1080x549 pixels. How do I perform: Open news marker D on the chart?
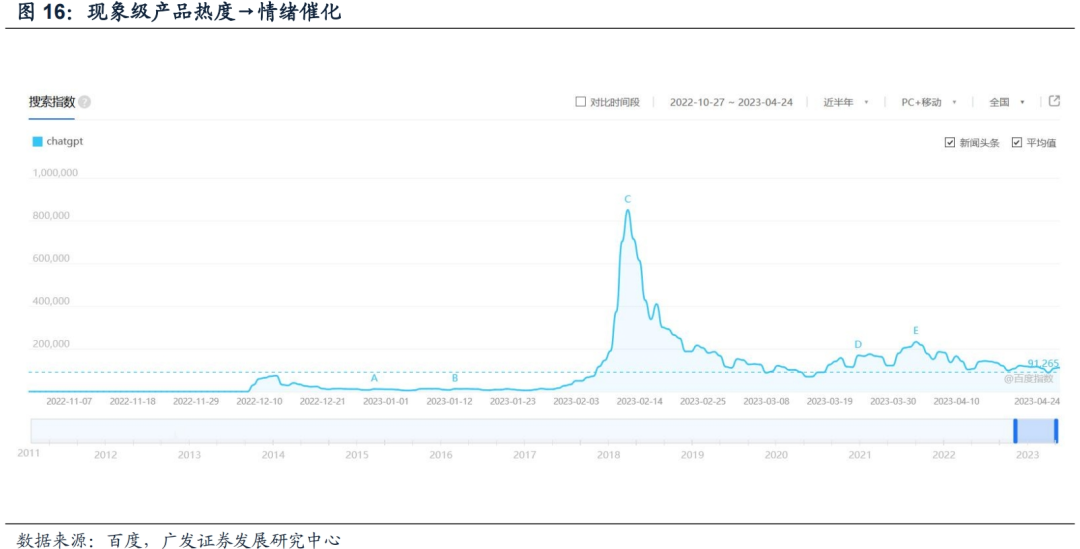click(x=858, y=344)
